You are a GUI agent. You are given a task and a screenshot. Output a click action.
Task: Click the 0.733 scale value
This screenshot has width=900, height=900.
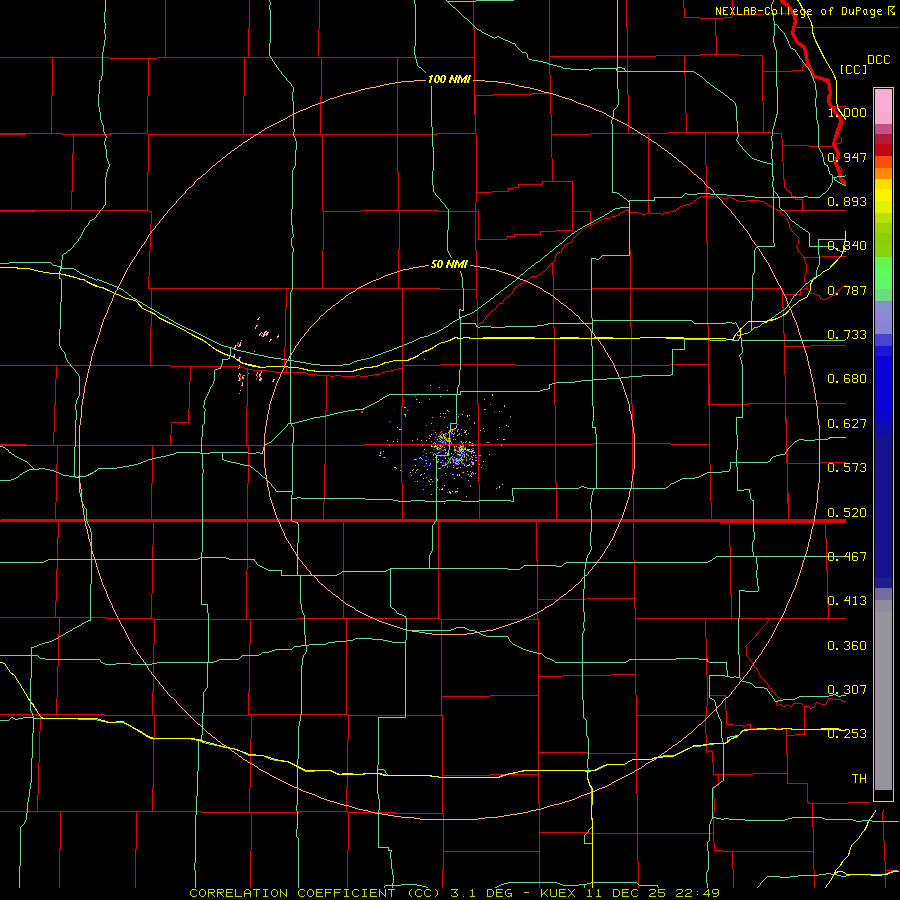click(847, 335)
